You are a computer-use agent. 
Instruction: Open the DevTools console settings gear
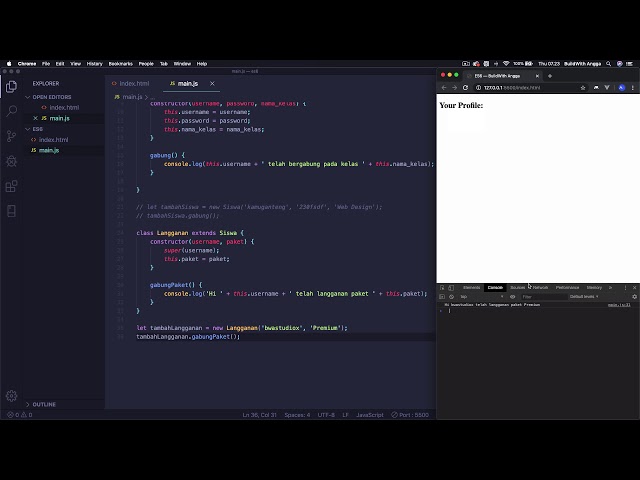point(634,297)
